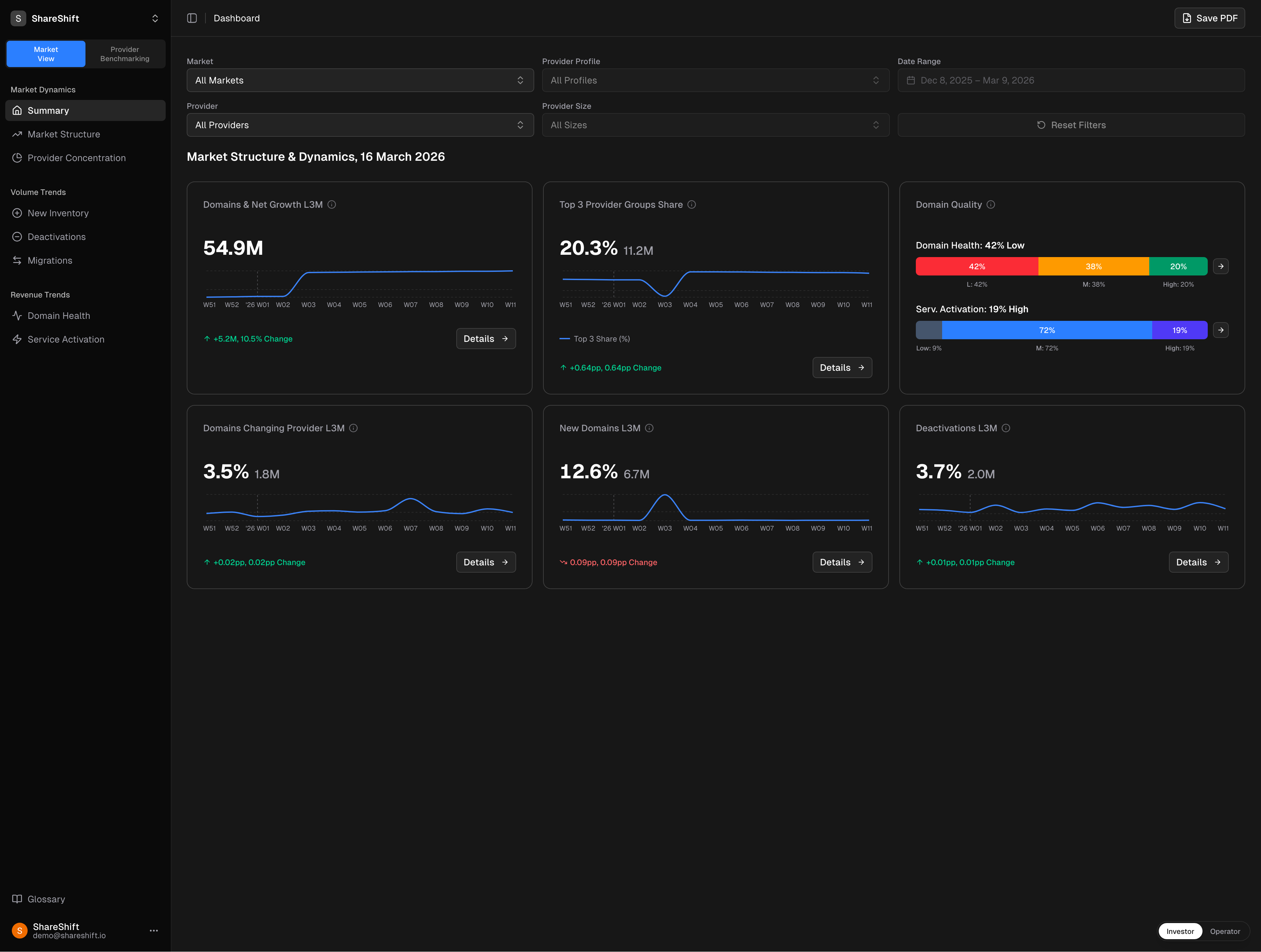1261x952 pixels.
Task: Select the Market Structure trend icon
Action: point(17,134)
